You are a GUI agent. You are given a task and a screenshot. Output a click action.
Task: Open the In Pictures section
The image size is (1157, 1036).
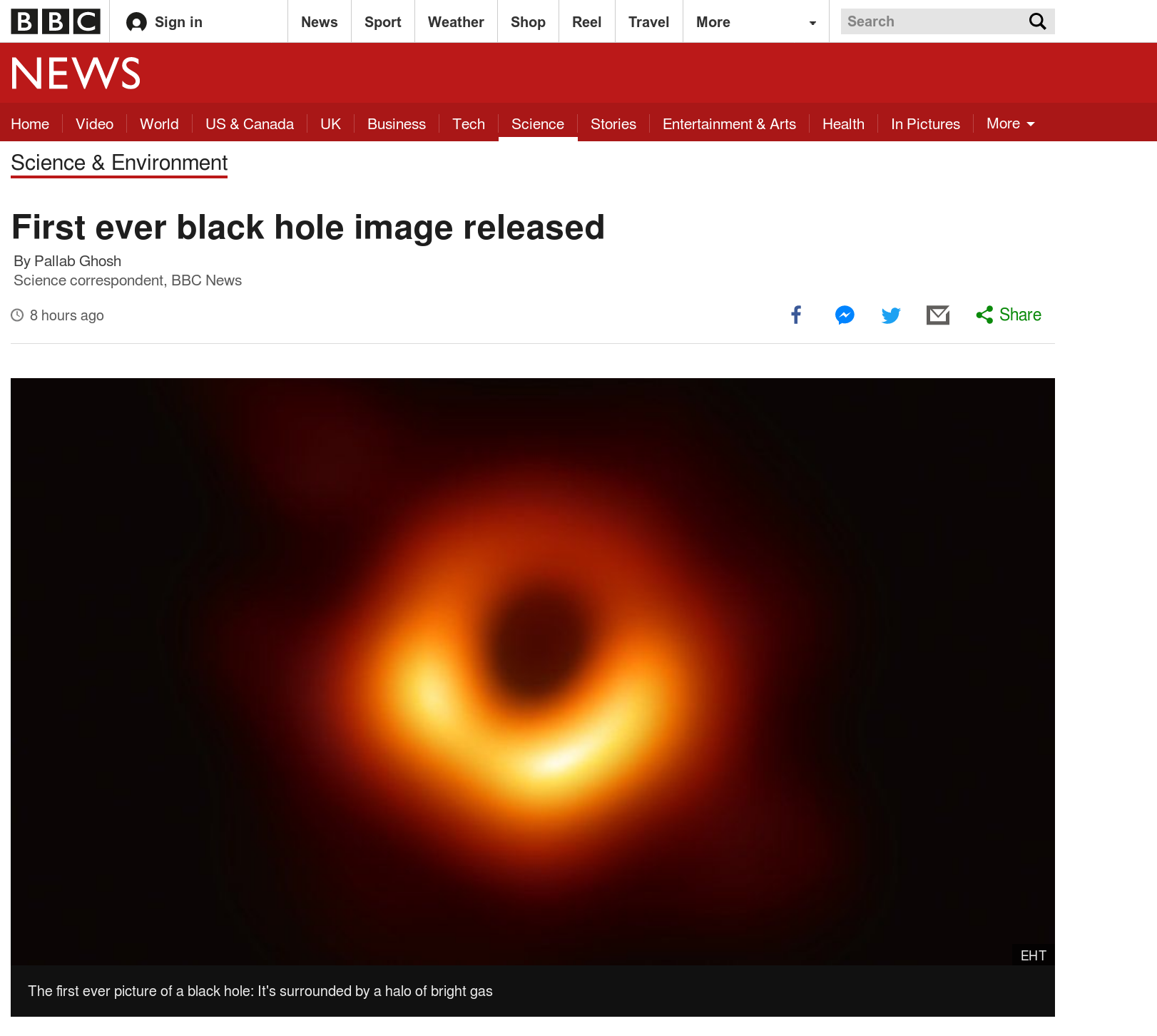point(925,124)
